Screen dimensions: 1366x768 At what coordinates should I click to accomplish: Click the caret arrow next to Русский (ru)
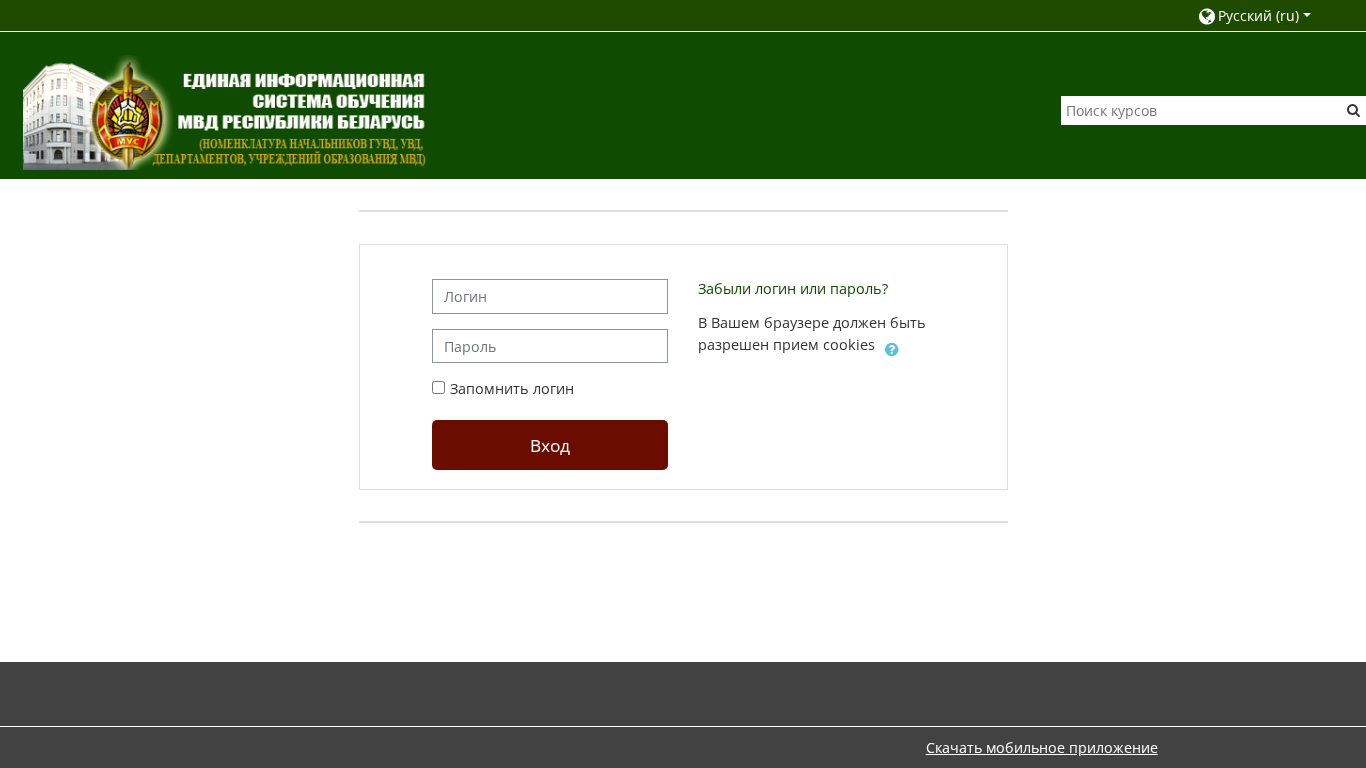click(x=1307, y=16)
